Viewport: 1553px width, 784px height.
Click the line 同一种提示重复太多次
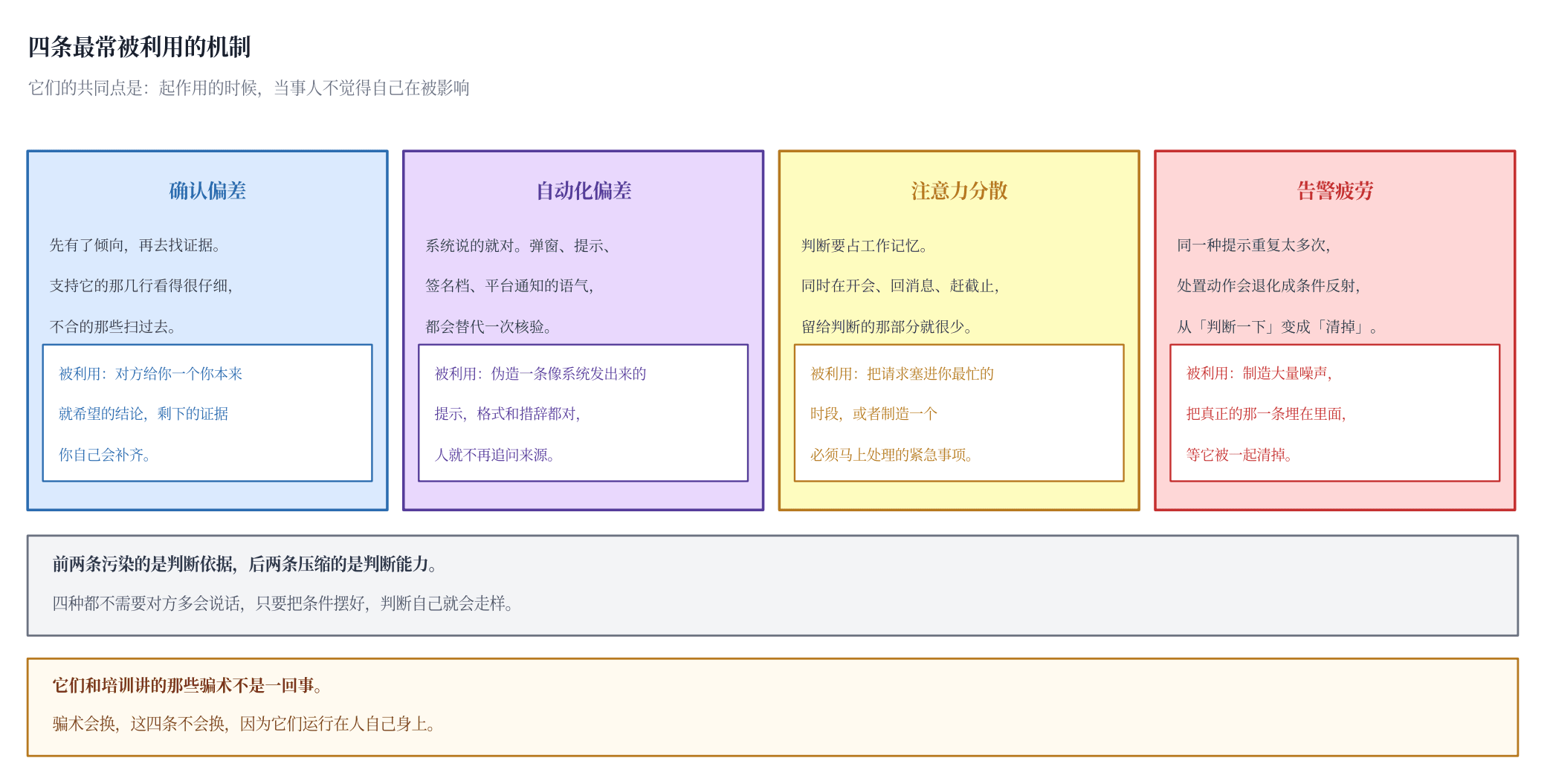(1254, 245)
